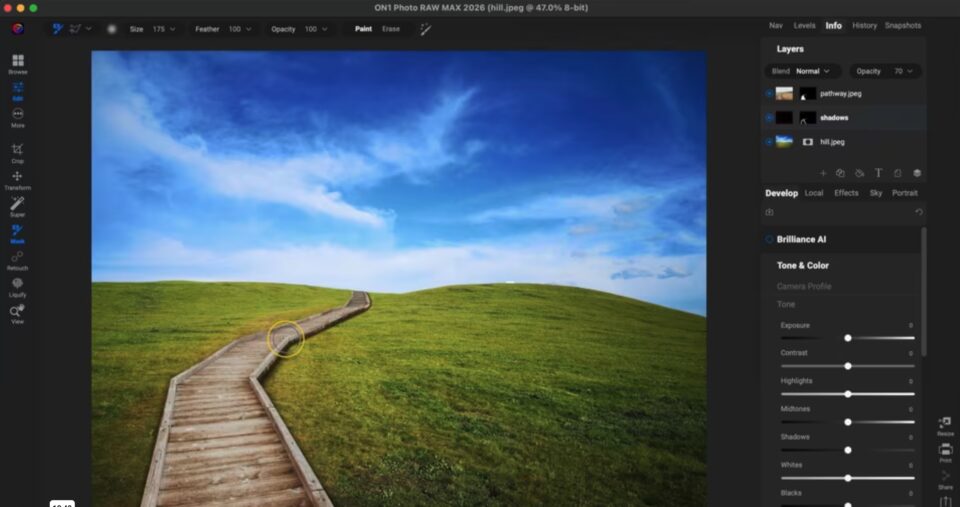Open the brush Opacity 100 dropdown
960x507 pixels.
click(316, 29)
